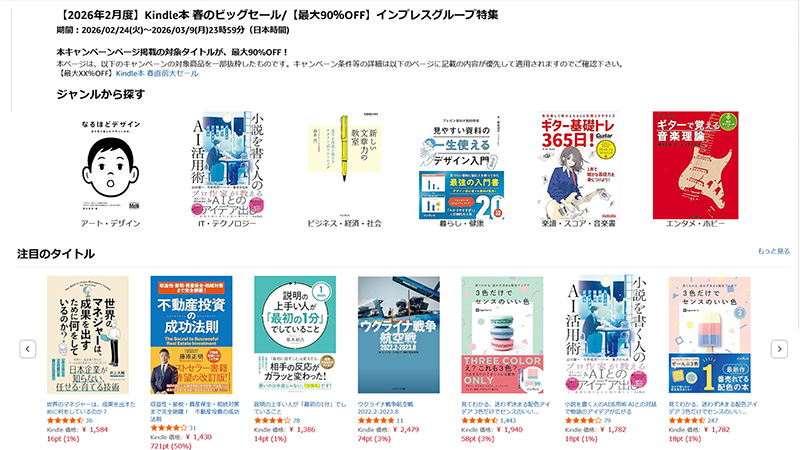Screen dimensions: 800x450
Task: Browse the アート・デザイン genre cover
Action: coord(110,165)
